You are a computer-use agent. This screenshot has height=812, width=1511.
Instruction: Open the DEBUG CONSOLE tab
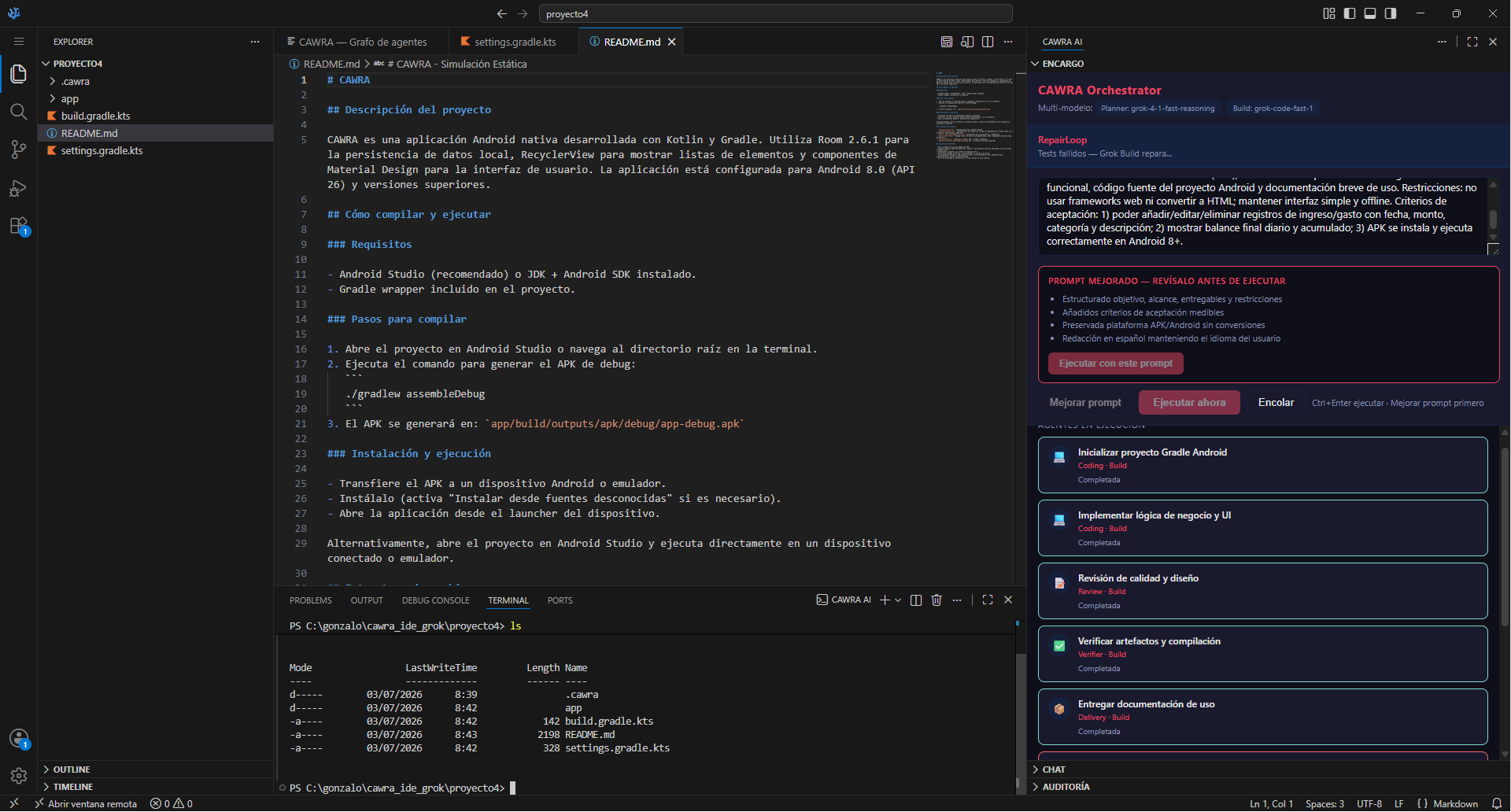[x=435, y=600]
